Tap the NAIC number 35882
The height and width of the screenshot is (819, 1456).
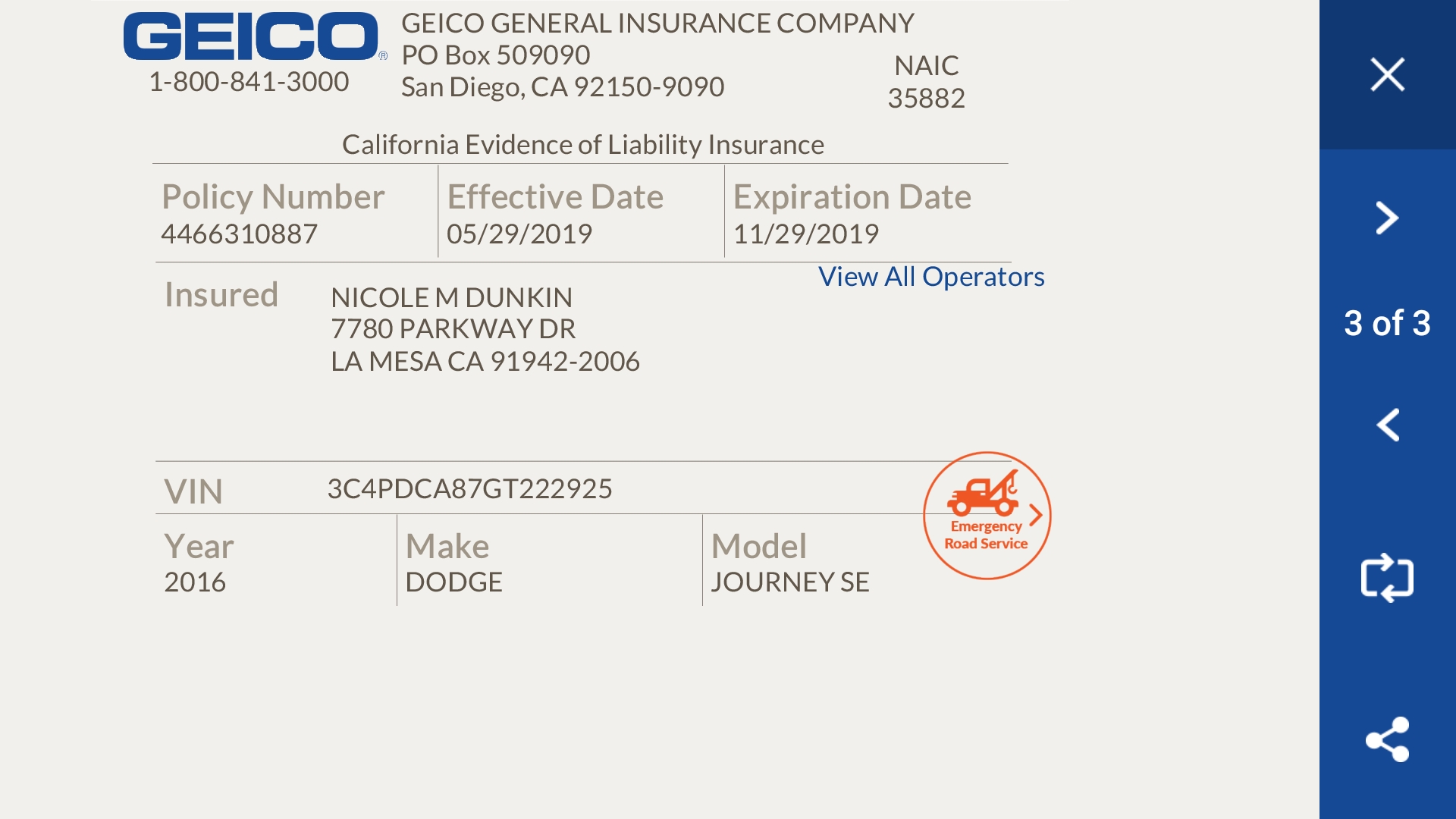pyautogui.click(x=926, y=99)
